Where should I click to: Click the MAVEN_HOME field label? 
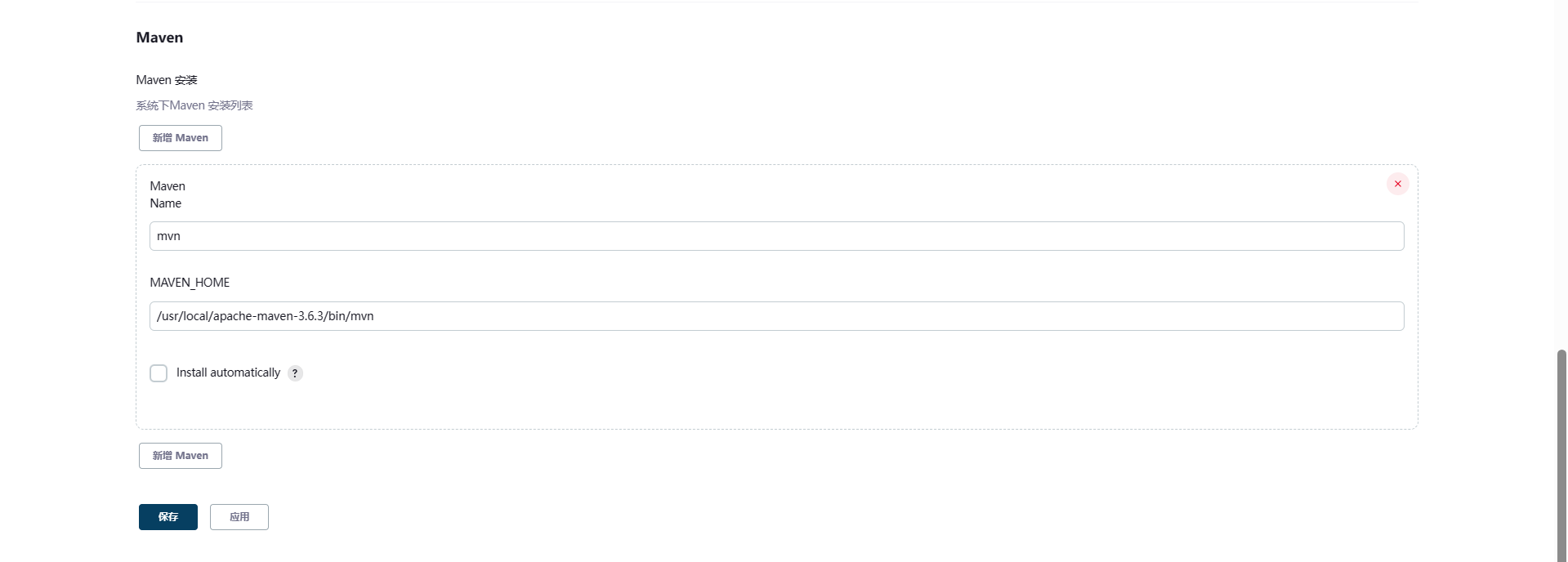tap(190, 283)
